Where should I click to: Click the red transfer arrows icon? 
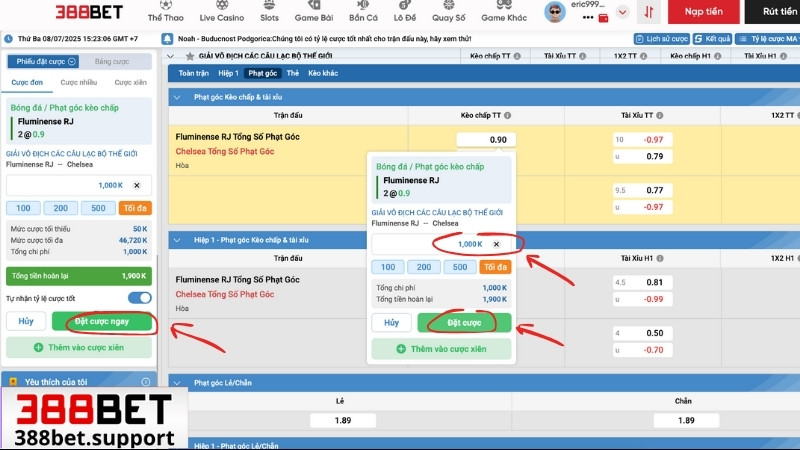(651, 13)
